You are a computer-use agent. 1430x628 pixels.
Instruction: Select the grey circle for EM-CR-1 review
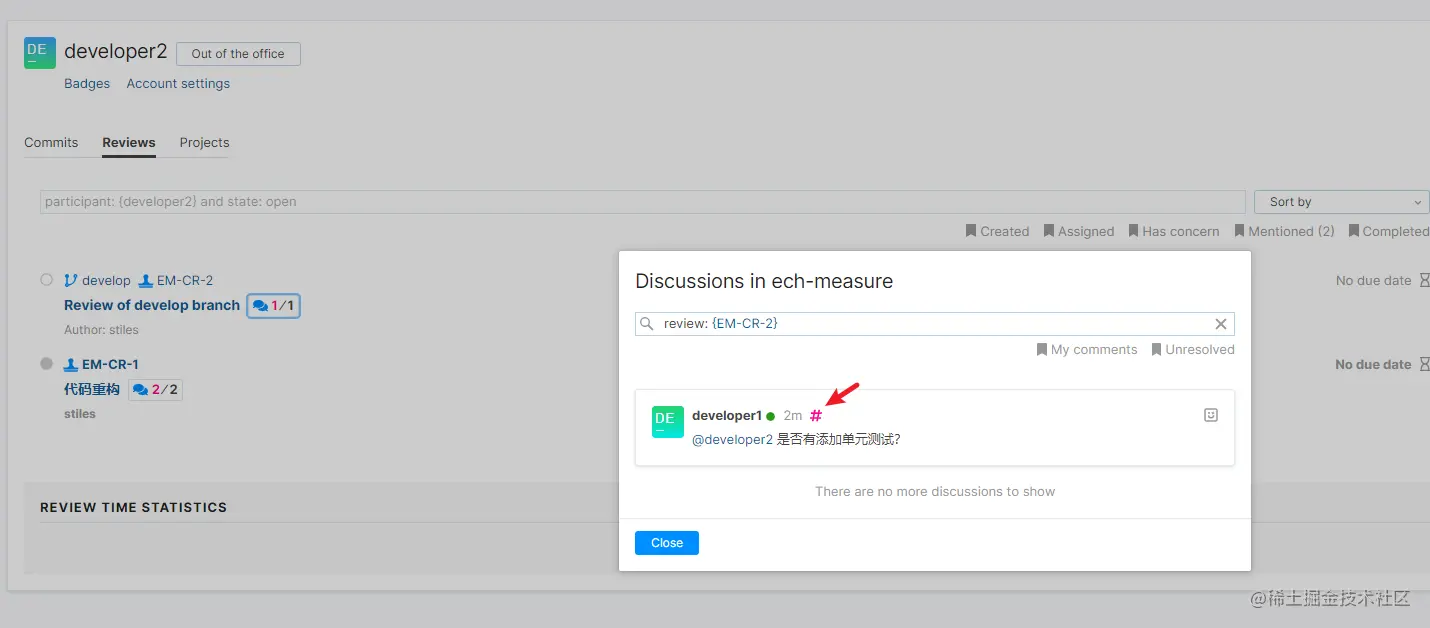click(x=46, y=364)
